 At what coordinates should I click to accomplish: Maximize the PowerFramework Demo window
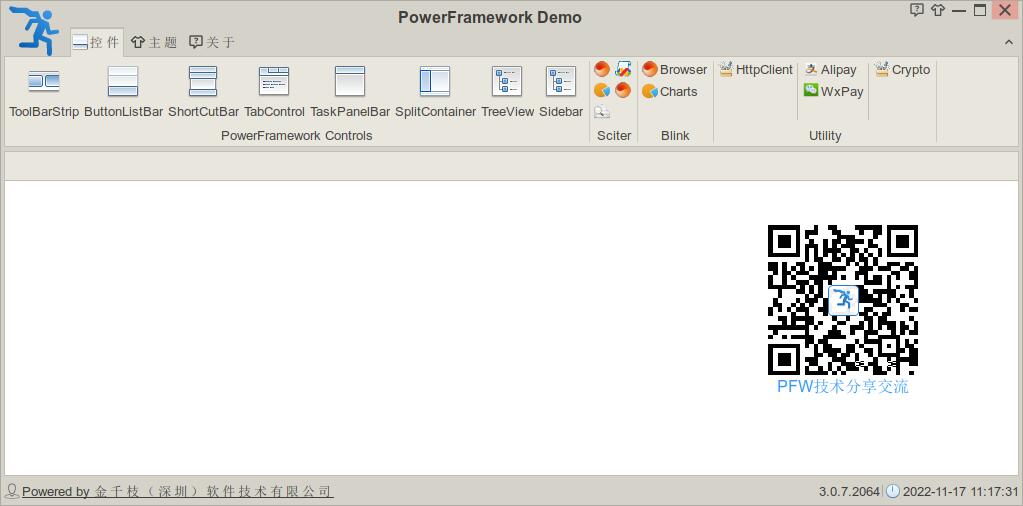(x=980, y=10)
